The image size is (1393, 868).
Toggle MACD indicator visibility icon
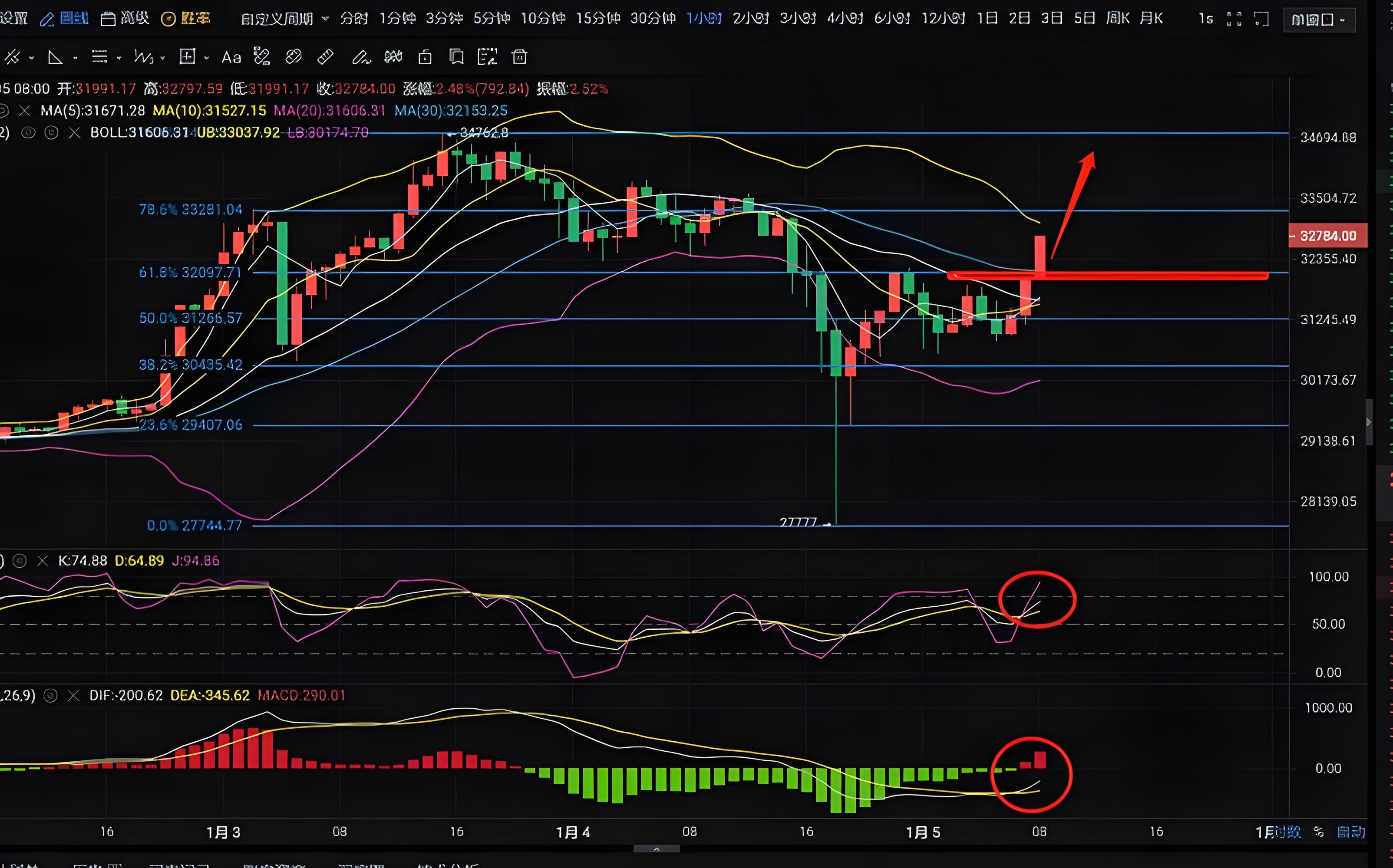[x=50, y=696]
